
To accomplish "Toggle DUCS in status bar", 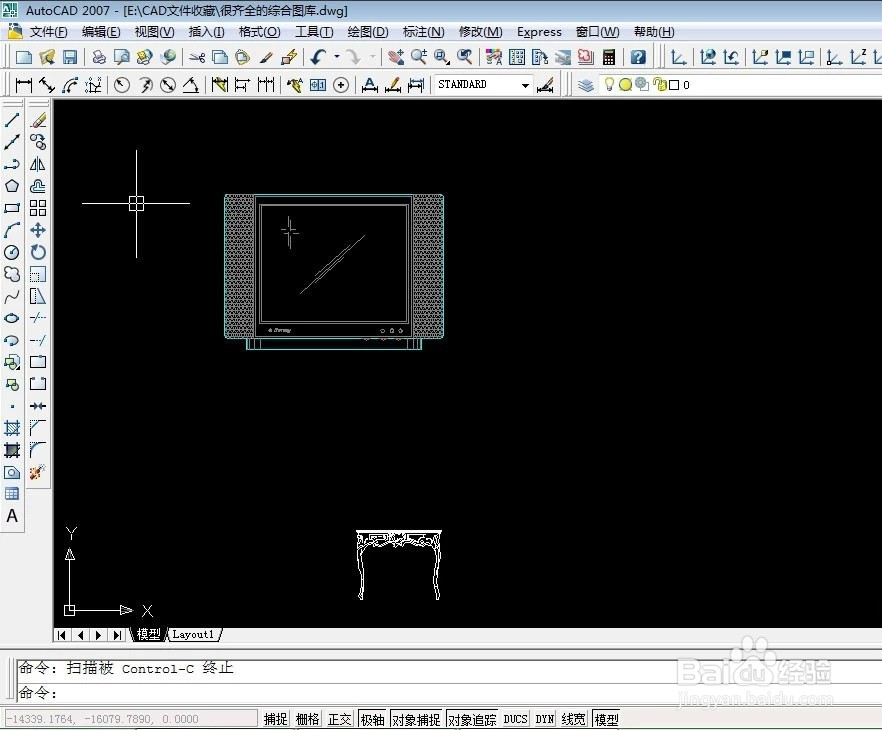I will [x=515, y=719].
